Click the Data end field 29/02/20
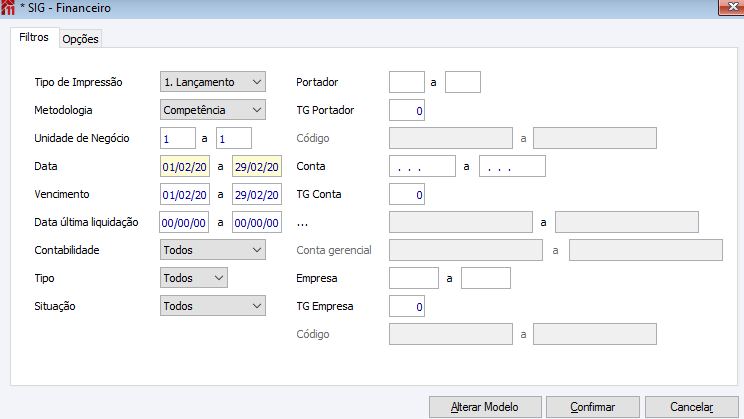The image size is (744, 419). (257, 166)
